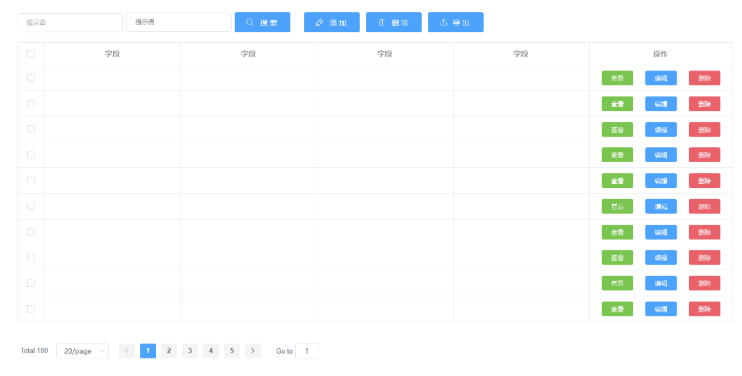Click red 删除 button in the fifth row
Screen dimensions: 742x376
pos(704,181)
